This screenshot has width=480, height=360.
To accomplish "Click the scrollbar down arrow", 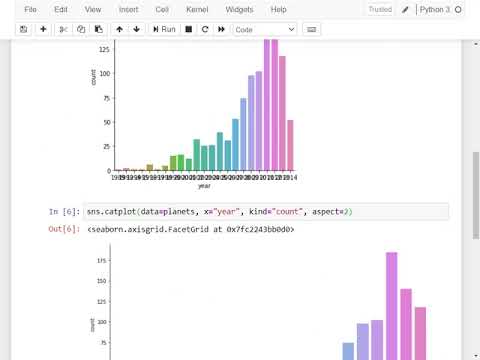I will coord(476,356).
